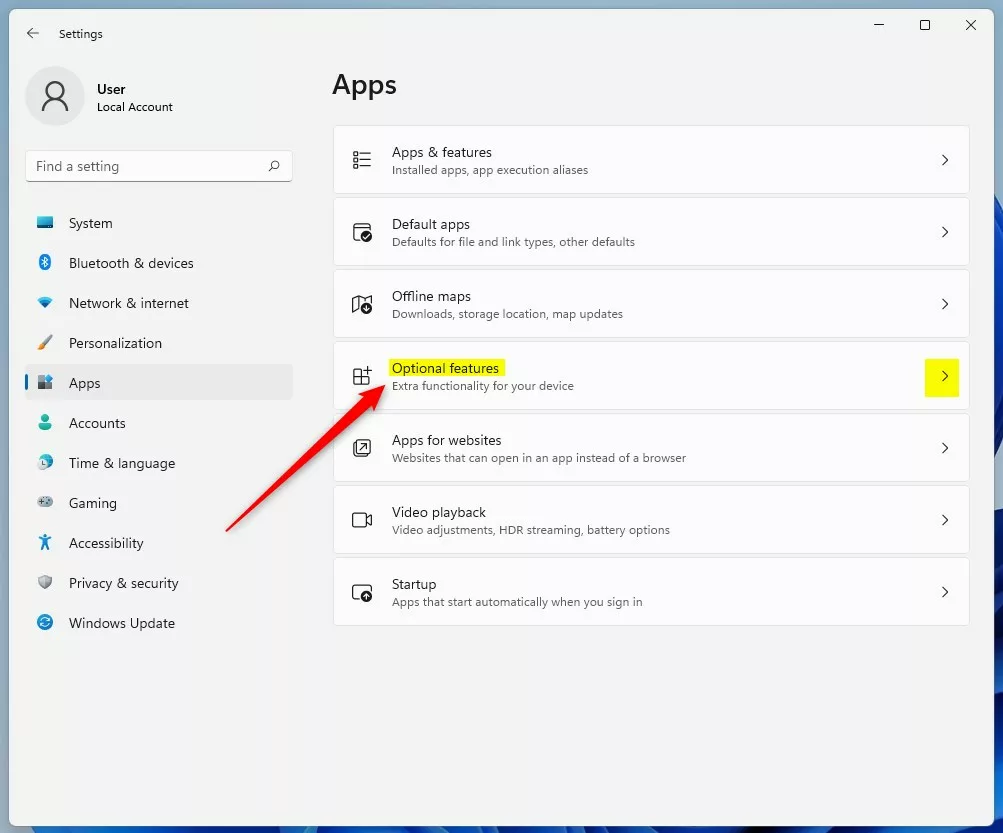This screenshot has height=833, width=1003.
Task: Open Apps & features title
Action: 441,152
